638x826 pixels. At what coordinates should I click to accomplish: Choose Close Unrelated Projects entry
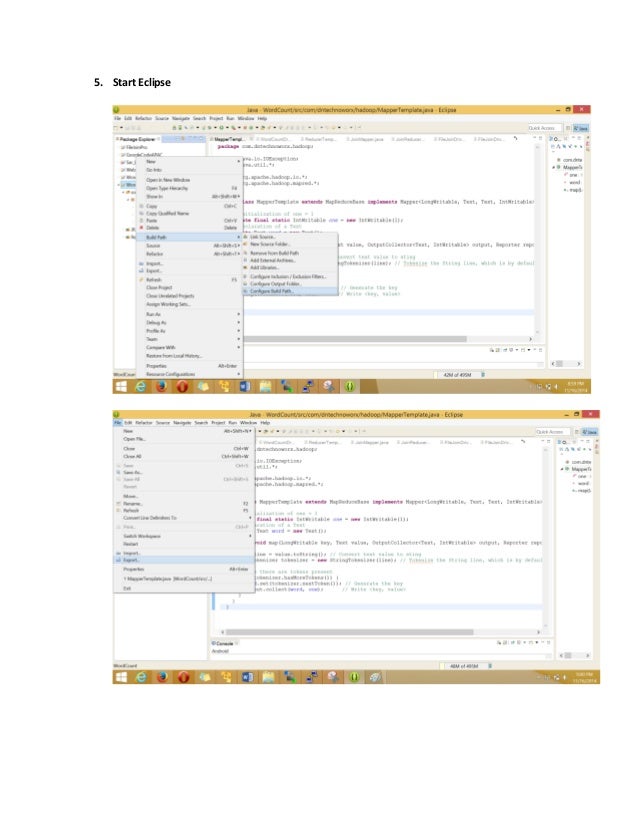tap(170, 296)
